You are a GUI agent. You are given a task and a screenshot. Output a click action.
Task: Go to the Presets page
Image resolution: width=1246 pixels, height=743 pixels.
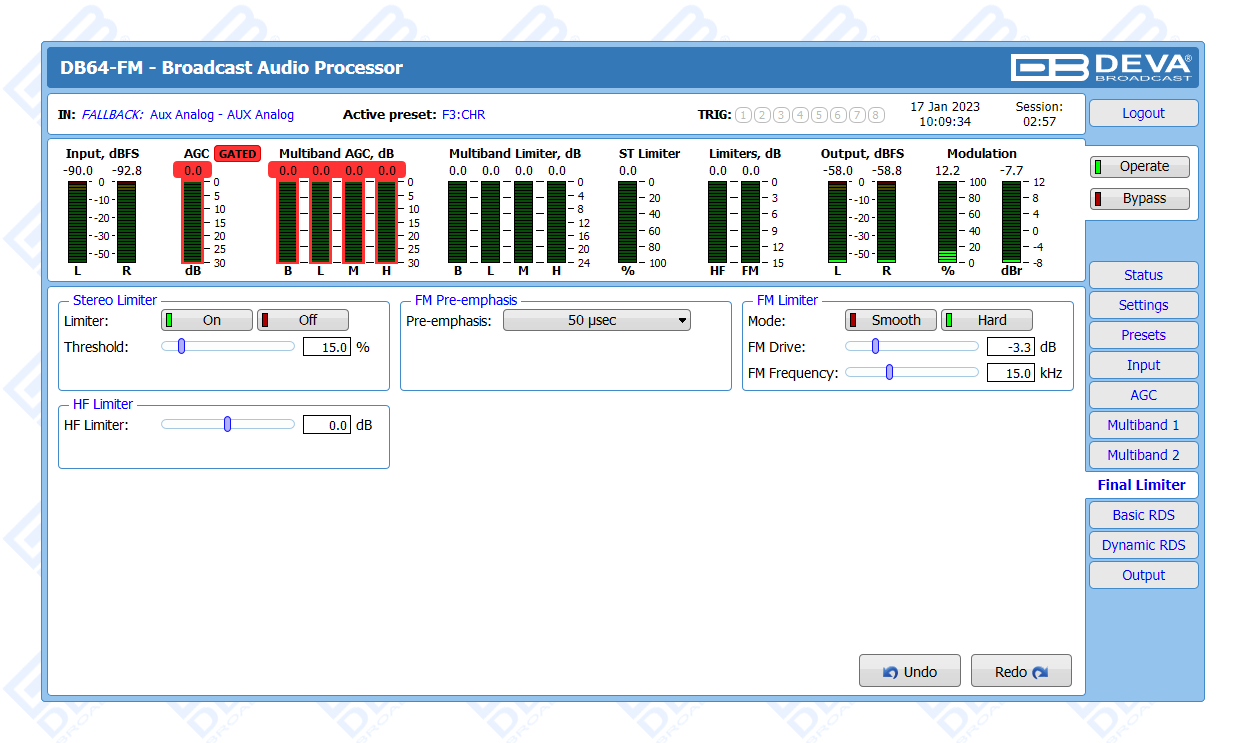coord(1143,335)
